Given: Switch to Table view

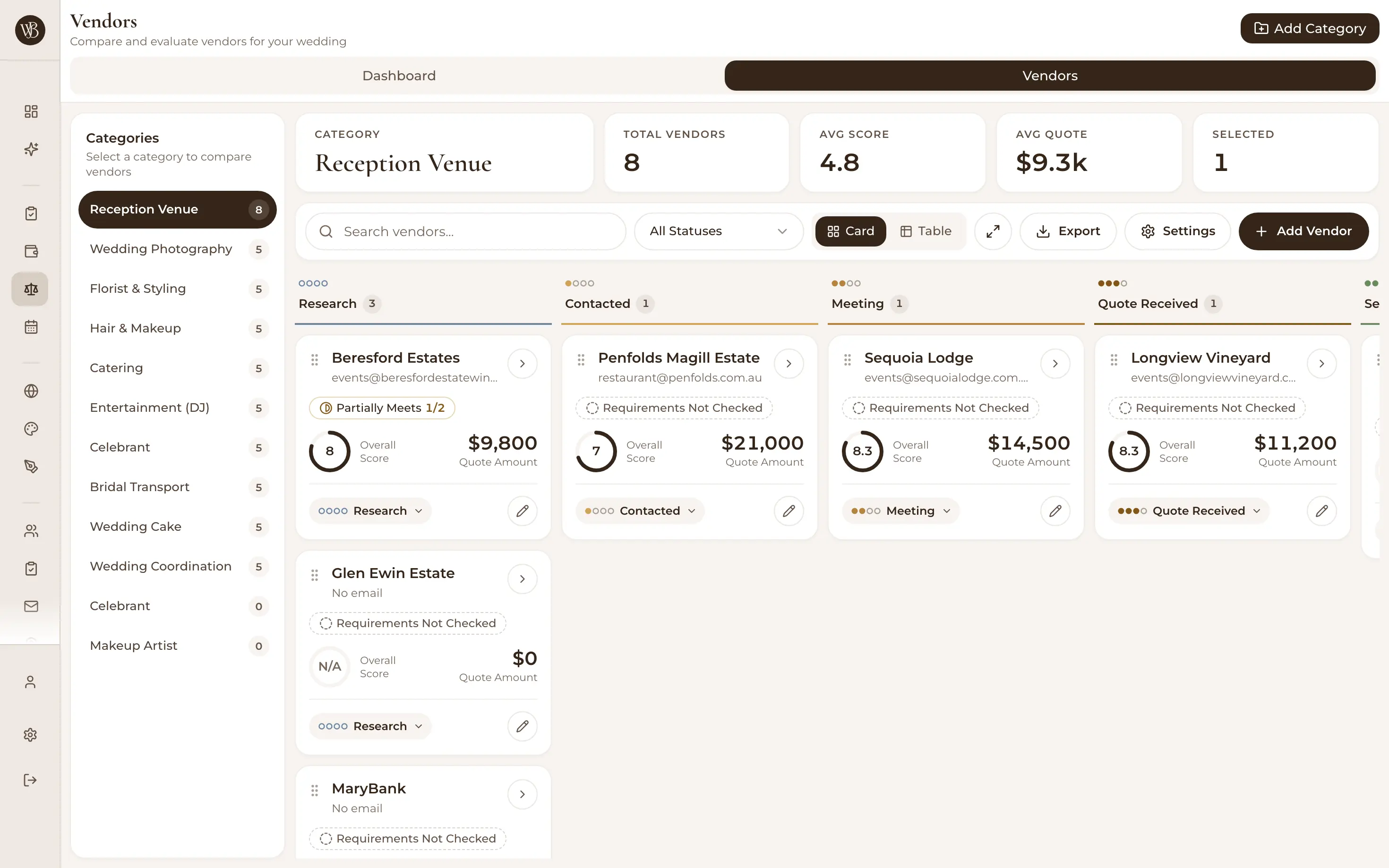Looking at the screenshot, I should tap(926, 231).
